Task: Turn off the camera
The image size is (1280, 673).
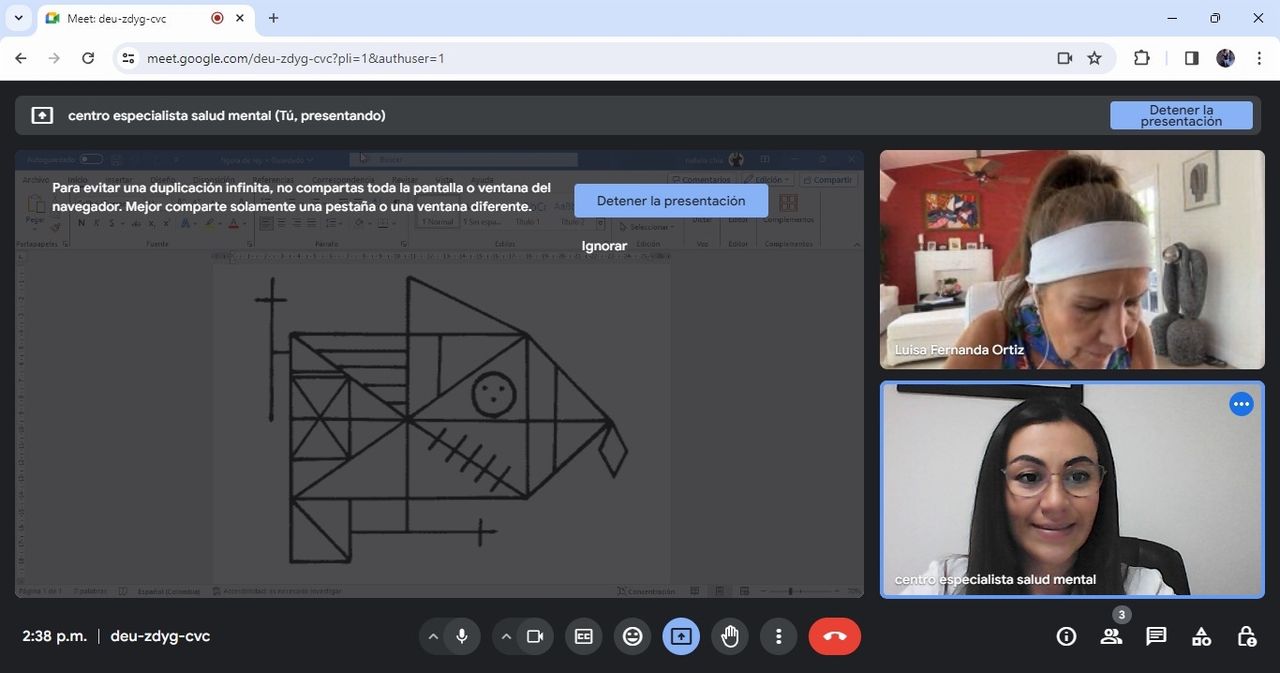Action: 535,636
